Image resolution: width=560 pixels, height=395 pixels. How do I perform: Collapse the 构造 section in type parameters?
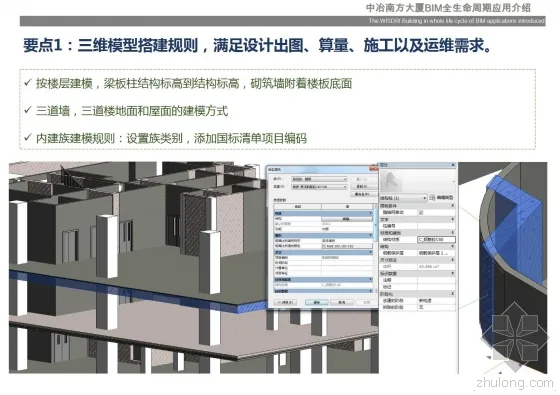[x=370, y=213]
